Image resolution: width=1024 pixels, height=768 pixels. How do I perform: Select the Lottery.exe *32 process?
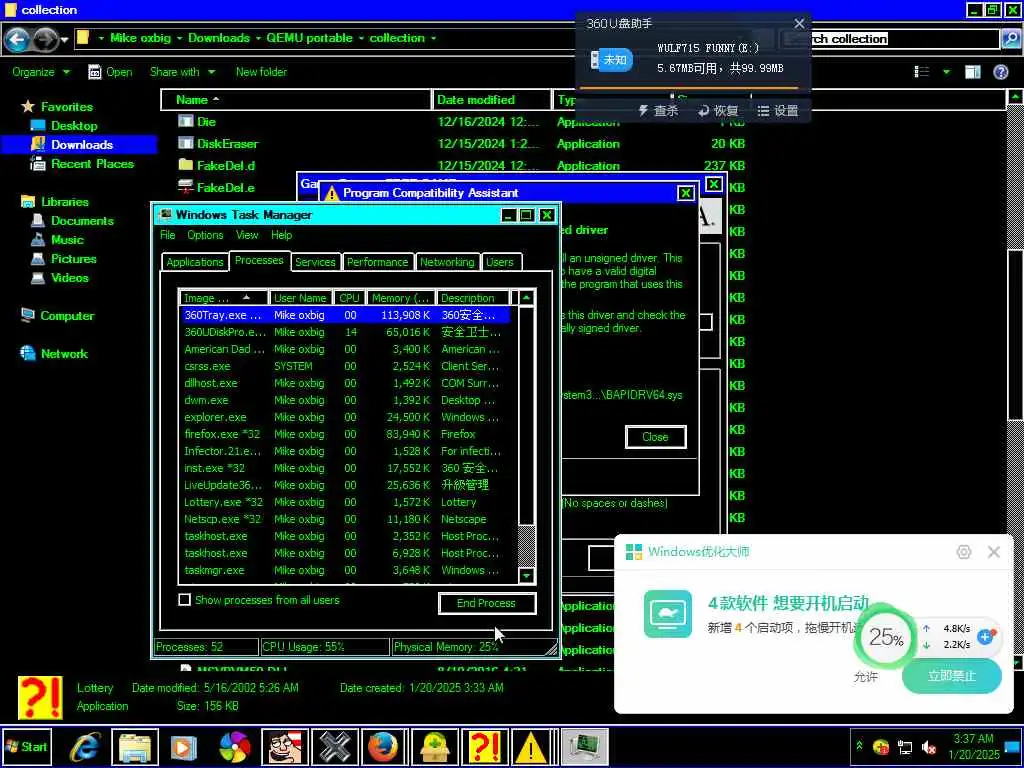tap(345, 502)
